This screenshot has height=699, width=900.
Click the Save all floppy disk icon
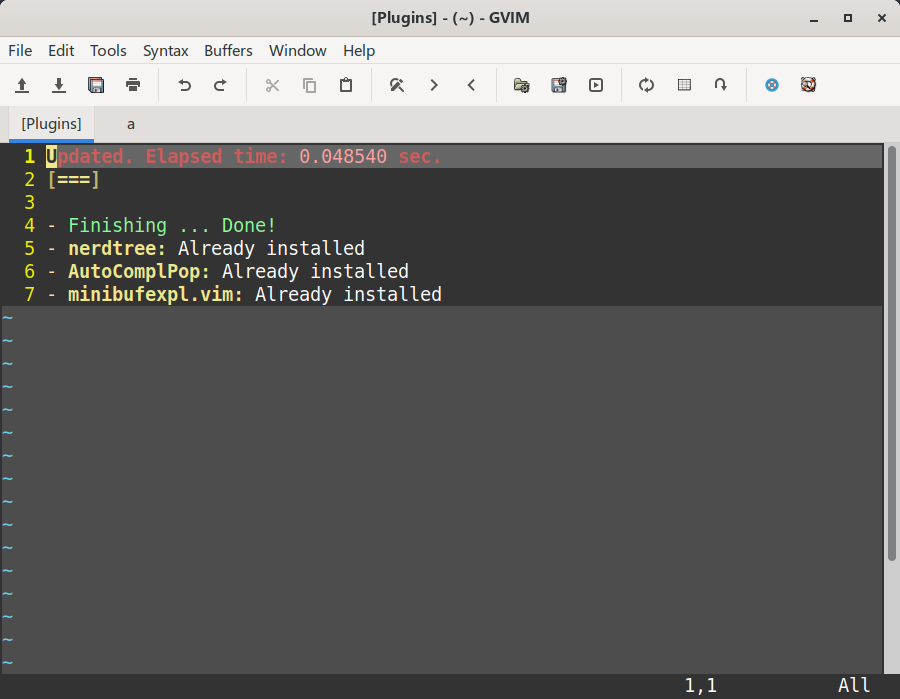tap(96, 86)
